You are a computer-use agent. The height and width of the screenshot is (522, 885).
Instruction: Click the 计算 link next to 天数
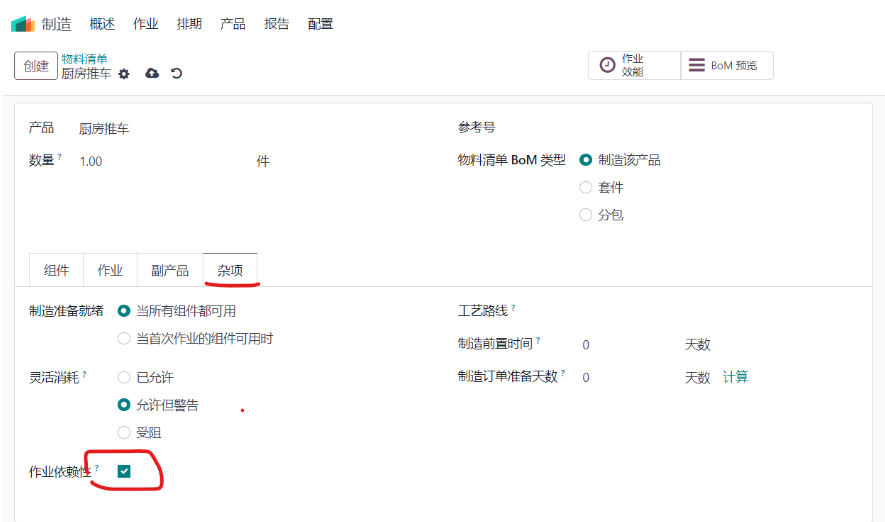(x=735, y=377)
